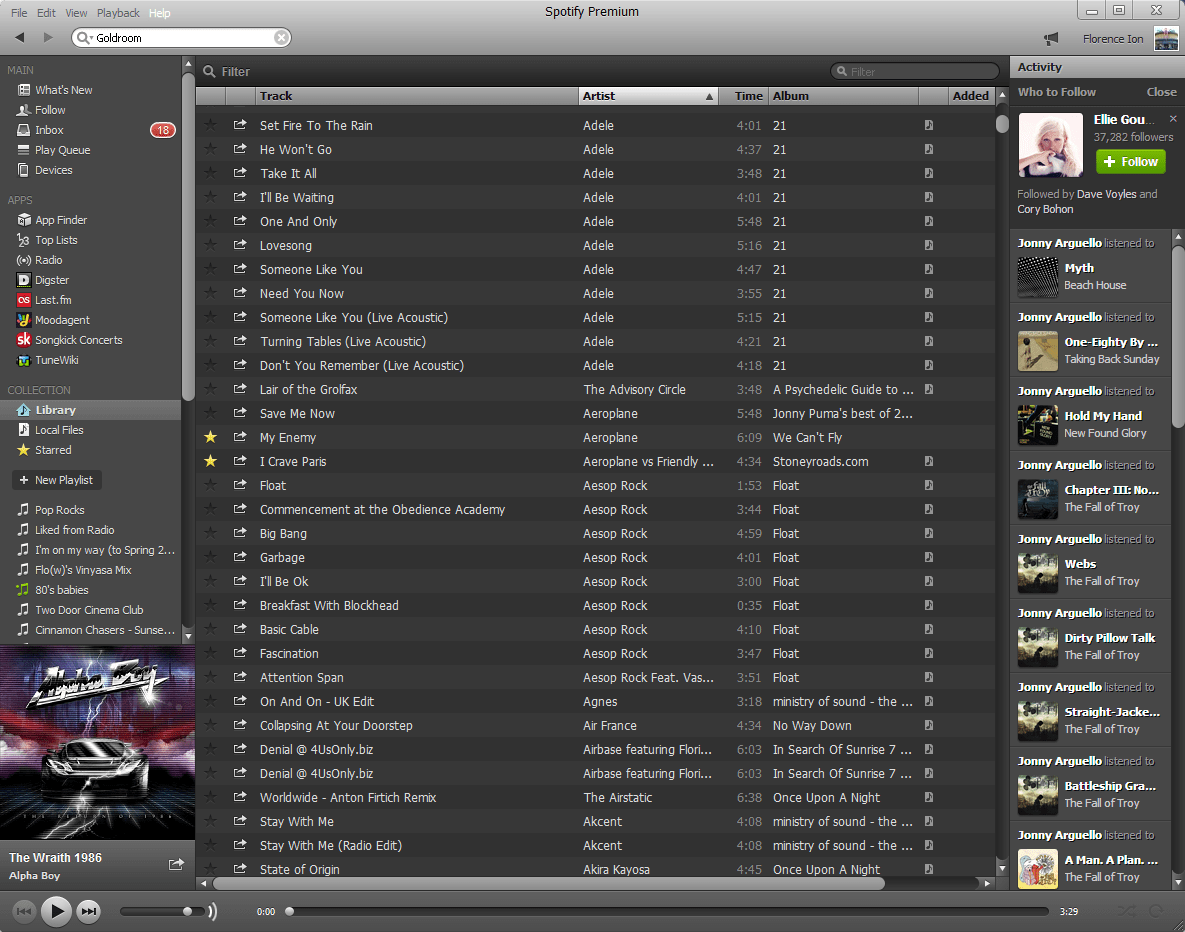Open Songkick Concerts app
This screenshot has width=1185, height=932.
78,340
